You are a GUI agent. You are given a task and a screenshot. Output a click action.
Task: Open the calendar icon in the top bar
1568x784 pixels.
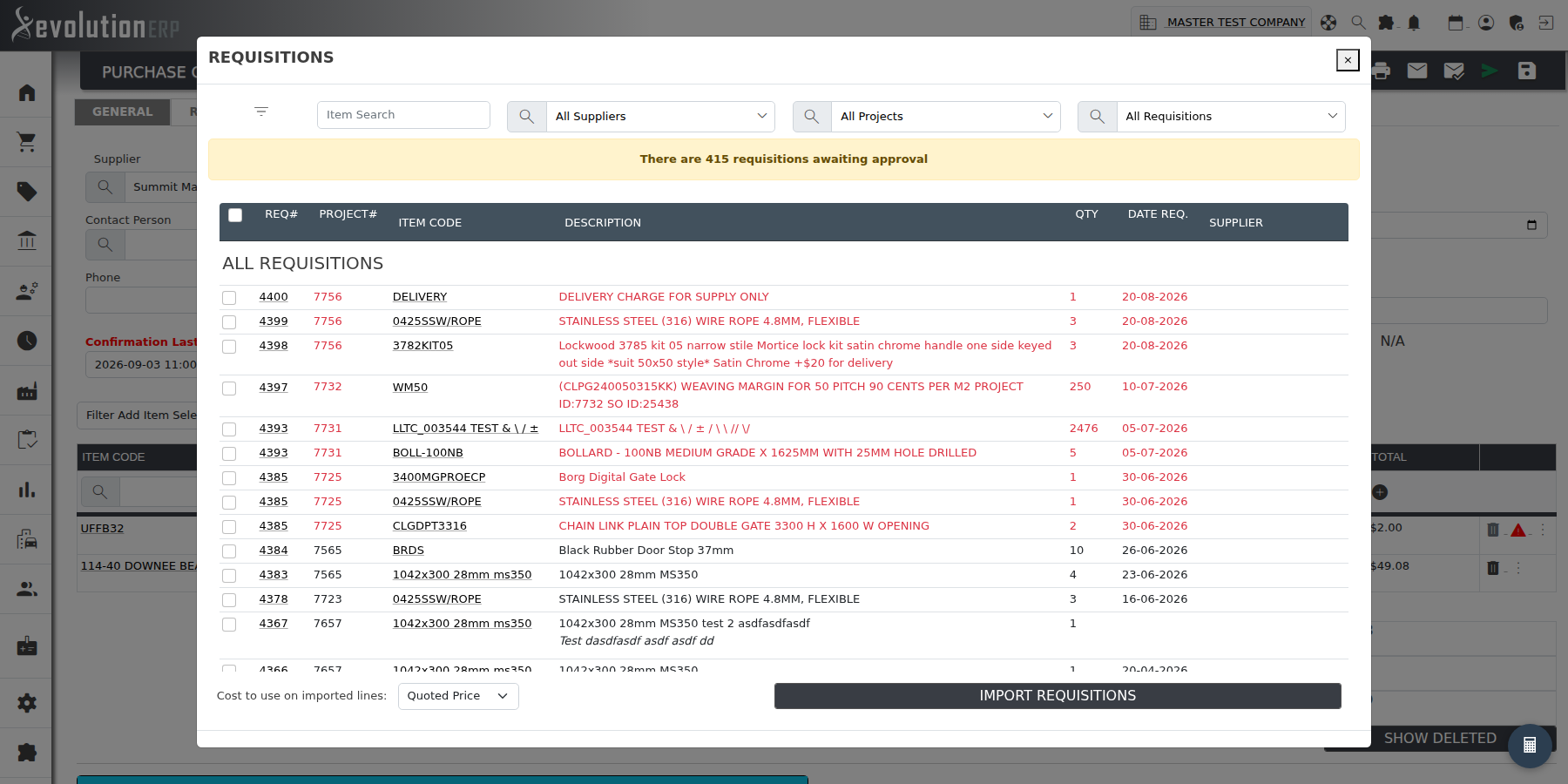point(1456,23)
